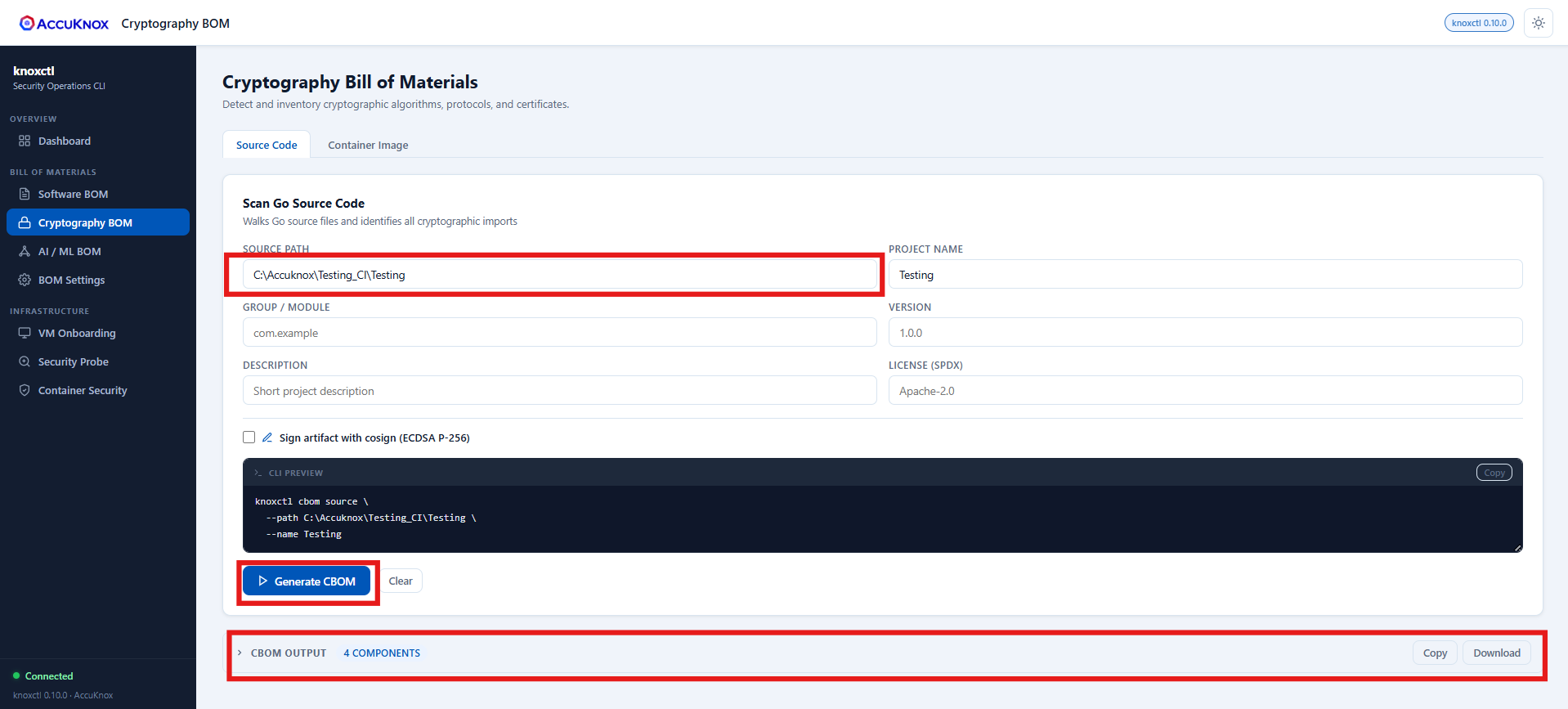Click the License (SPDX) input field
Screen dimensions: 1568x709
pyautogui.click(x=1206, y=391)
